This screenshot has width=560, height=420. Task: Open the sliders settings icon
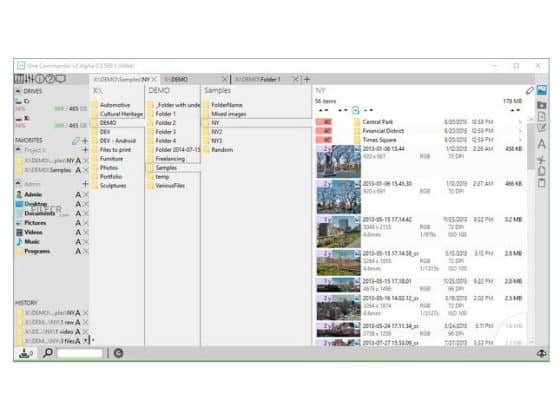click(29, 79)
